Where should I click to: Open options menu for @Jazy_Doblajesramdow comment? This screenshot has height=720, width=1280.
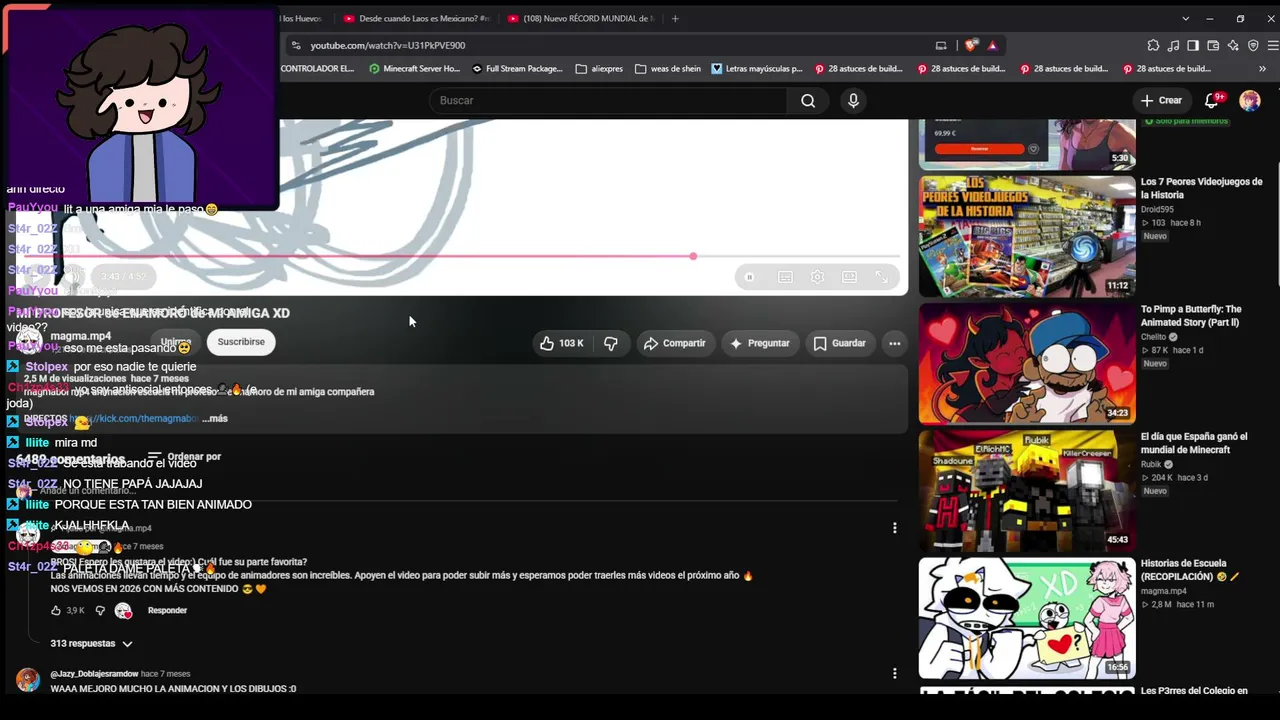(895, 674)
